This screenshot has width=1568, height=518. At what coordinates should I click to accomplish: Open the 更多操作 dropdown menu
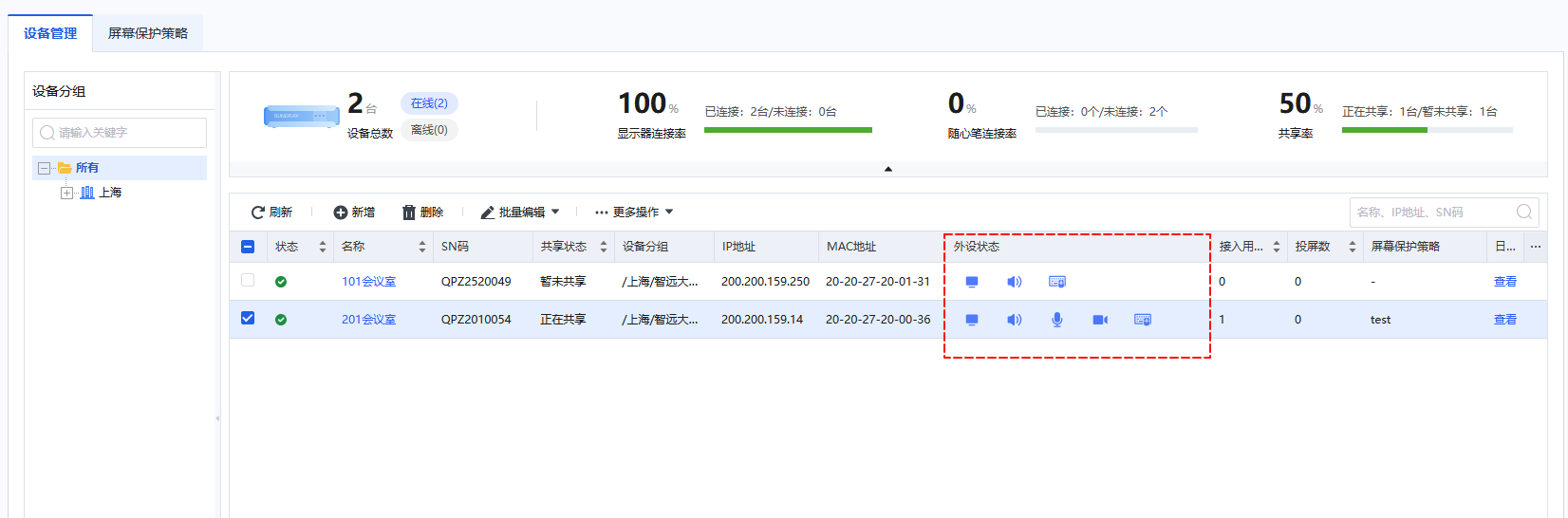[x=634, y=213]
